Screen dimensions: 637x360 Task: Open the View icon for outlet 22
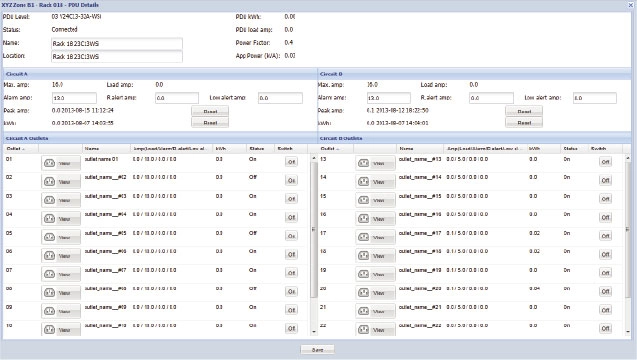375,330
